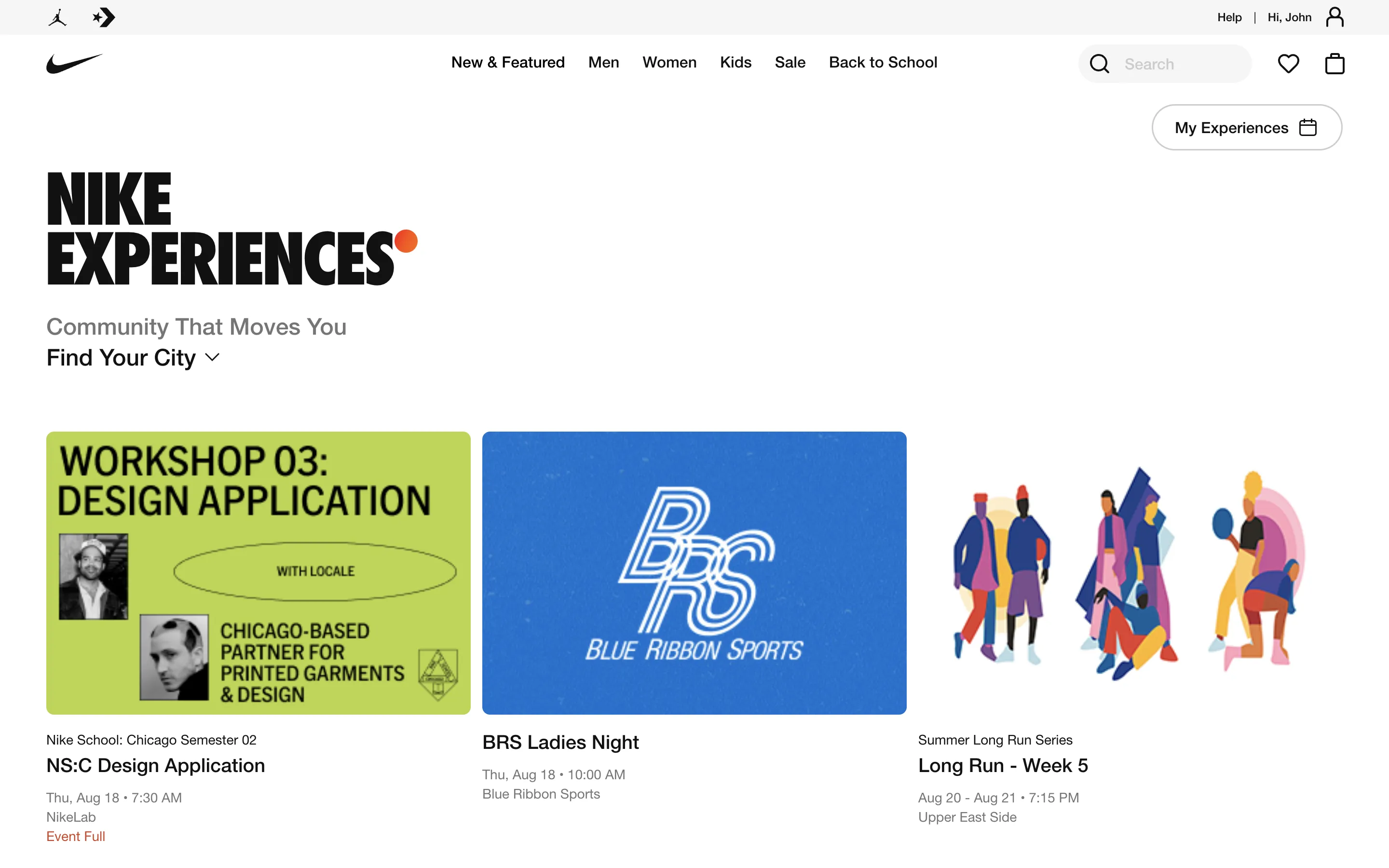
Task: Click the Converse star chevron icon
Action: click(x=104, y=17)
